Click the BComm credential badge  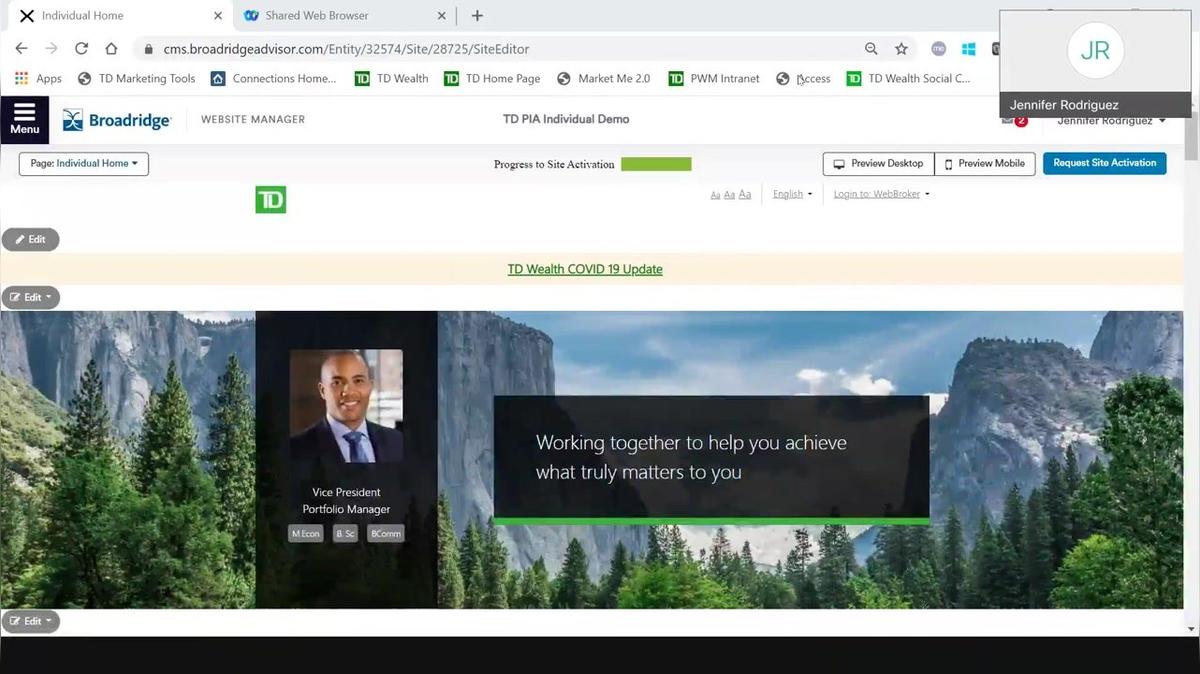coord(386,534)
